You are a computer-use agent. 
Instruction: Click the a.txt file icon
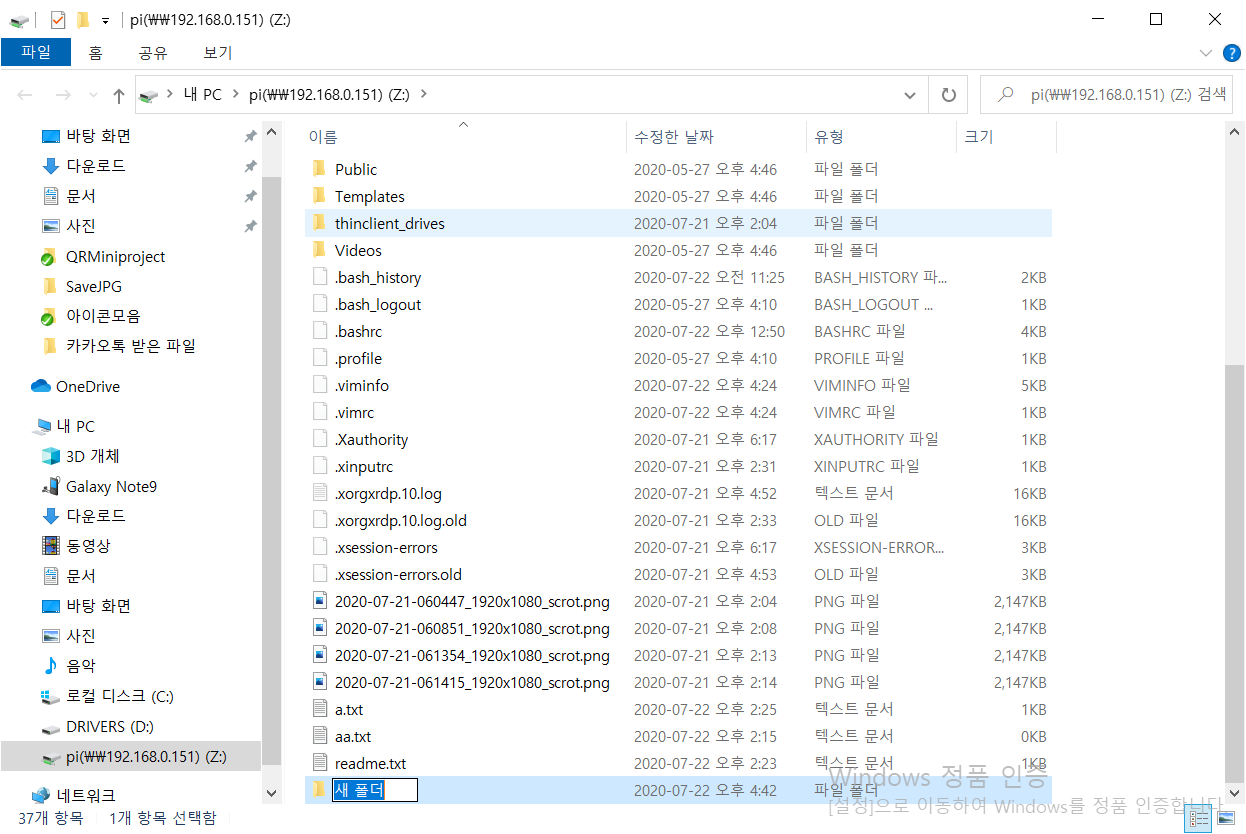[319, 709]
